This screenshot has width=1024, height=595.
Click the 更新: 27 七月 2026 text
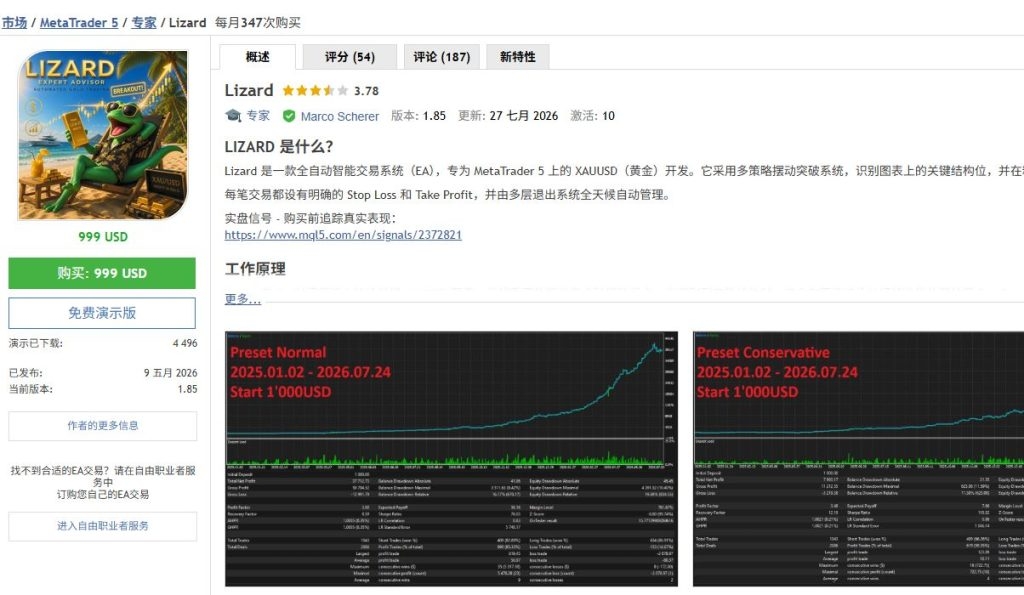(508, 116)
